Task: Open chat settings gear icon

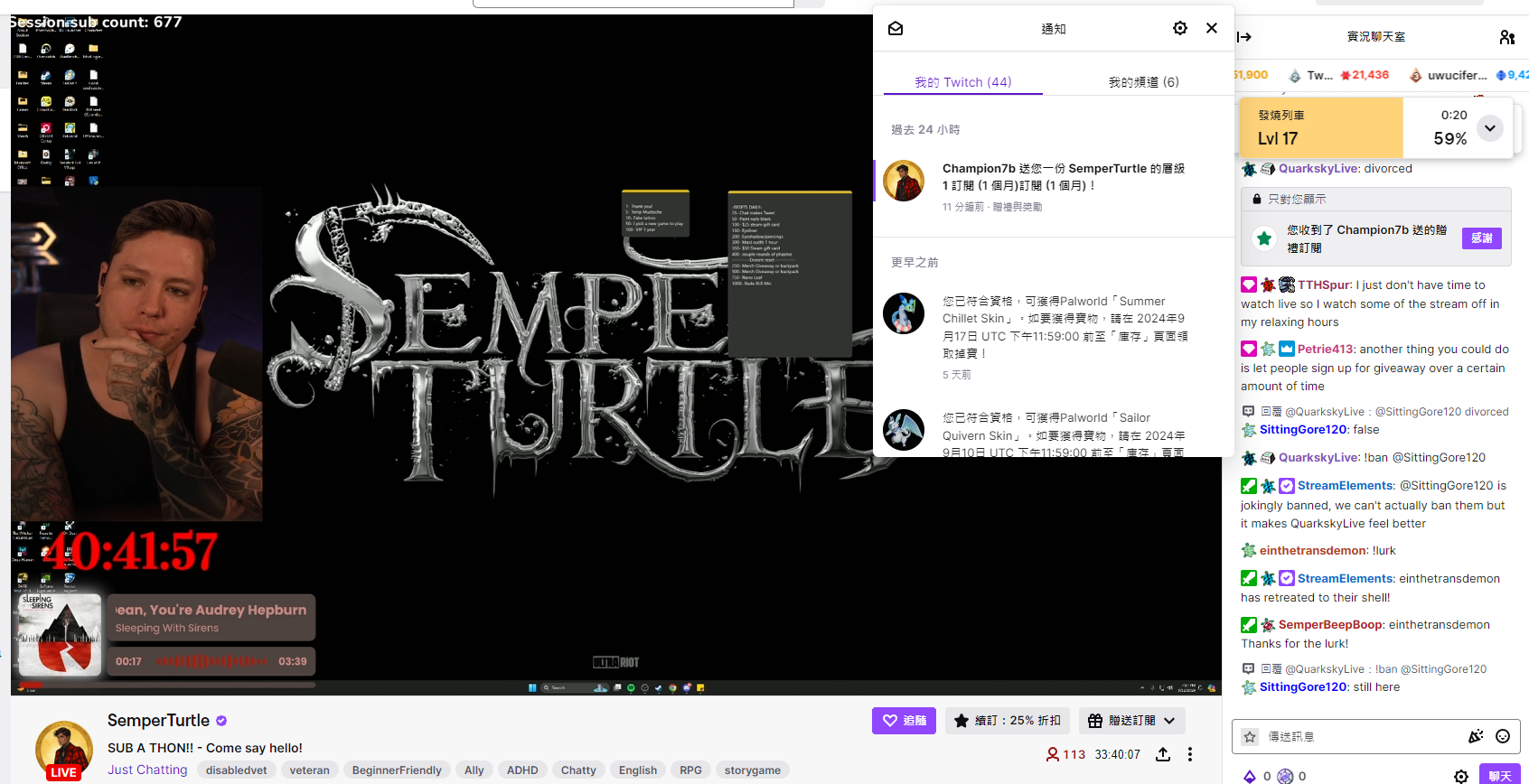Action: pyautogui.click(x=1460, y=776)
